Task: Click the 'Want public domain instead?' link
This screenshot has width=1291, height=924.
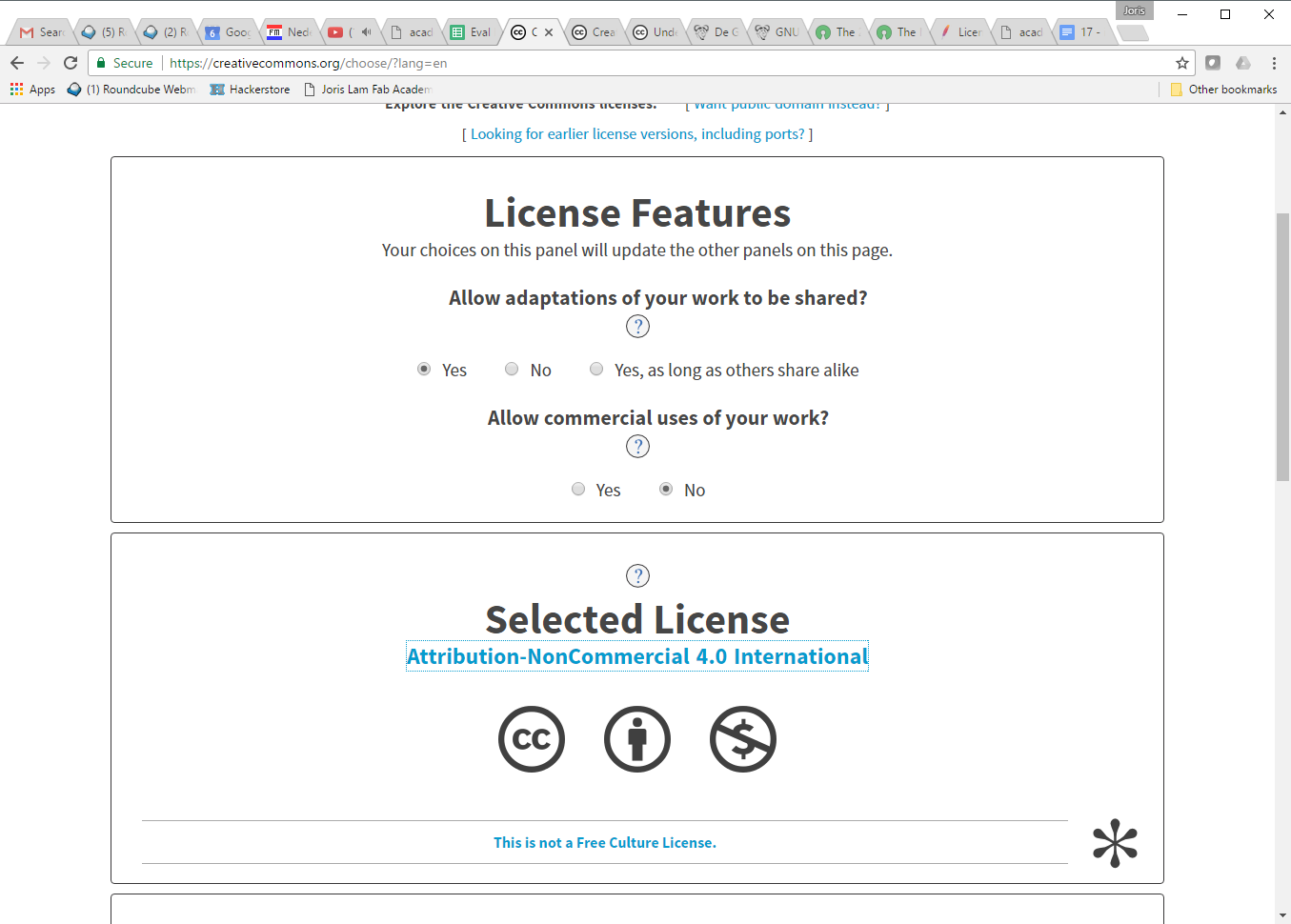Action: [787, 105]
